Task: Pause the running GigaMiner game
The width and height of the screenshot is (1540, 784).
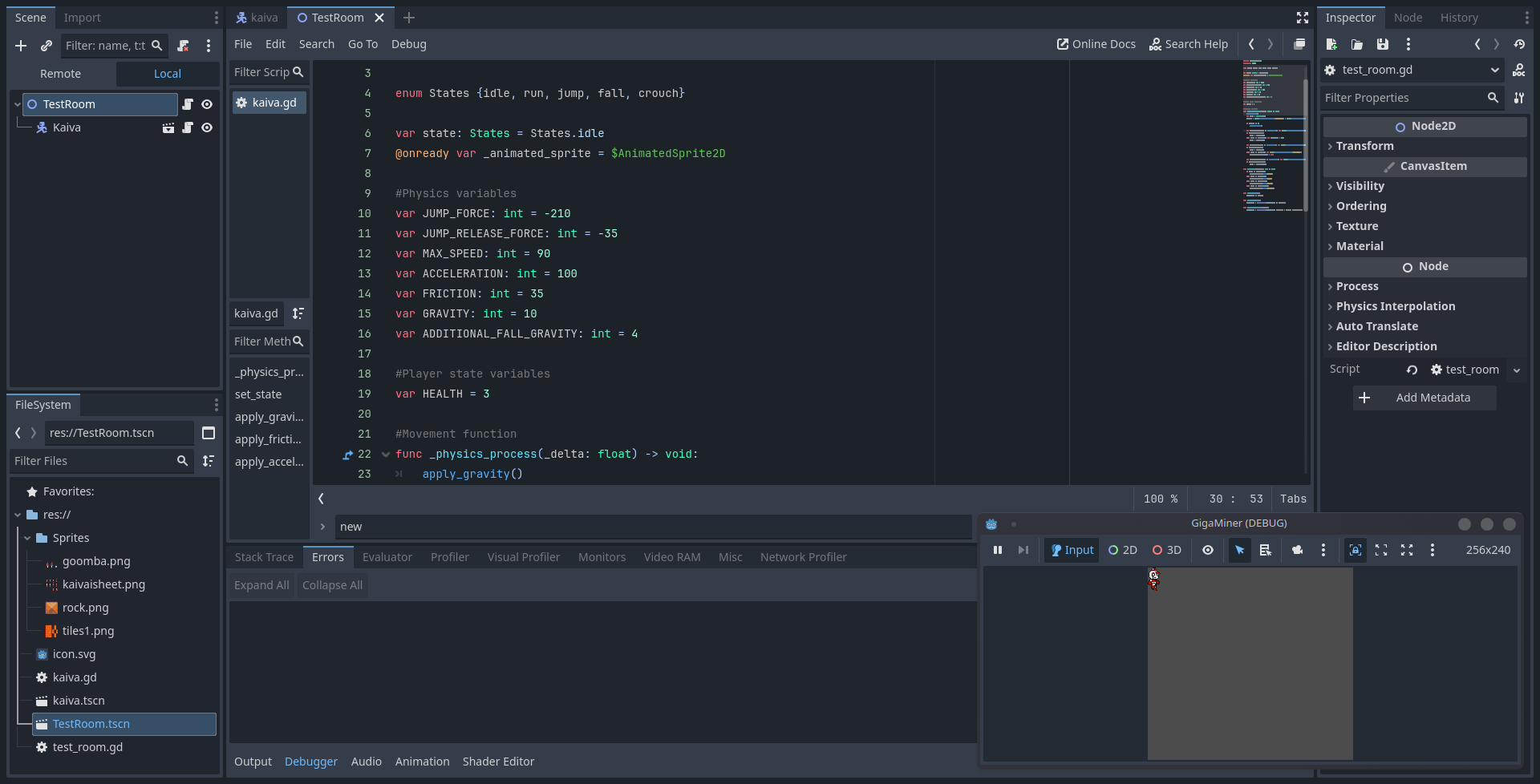Action: 998,550
